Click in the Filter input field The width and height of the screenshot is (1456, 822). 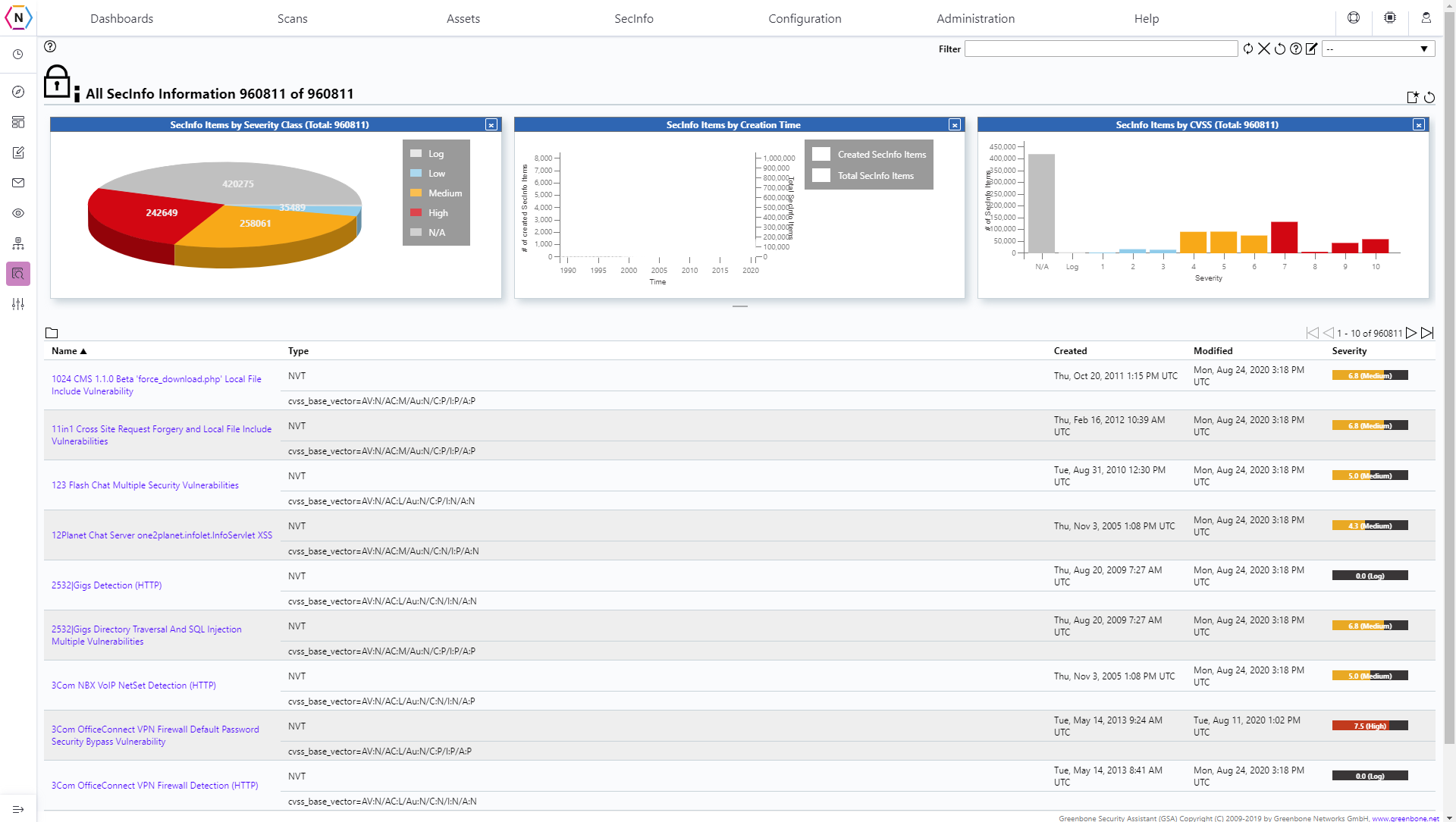click(1101, 49)
